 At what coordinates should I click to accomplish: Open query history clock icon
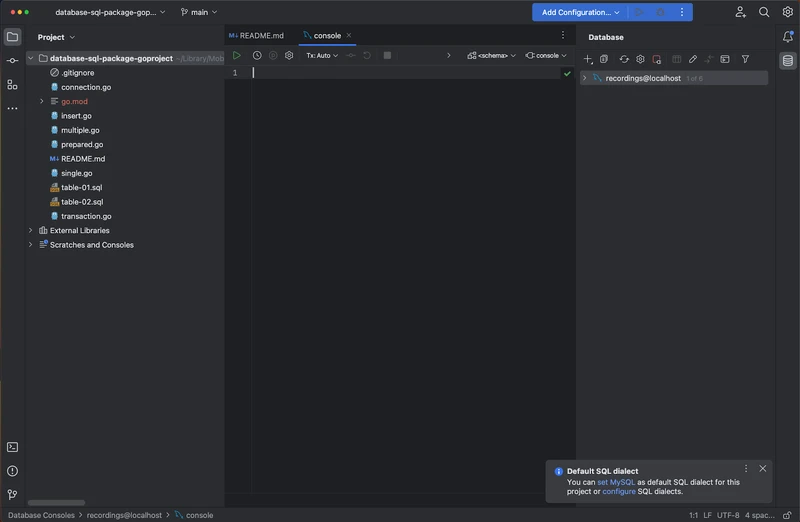(x=257, y=56)
